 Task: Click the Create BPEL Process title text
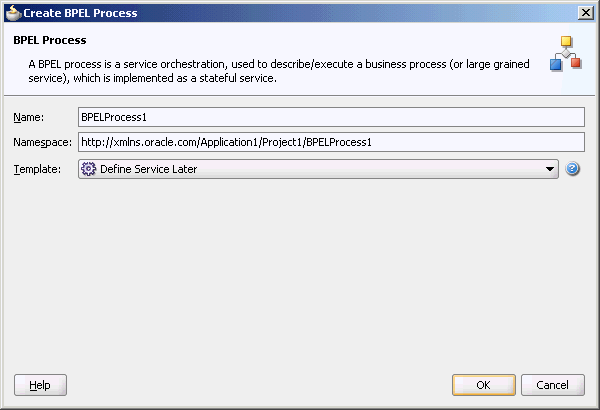(80, 13)
